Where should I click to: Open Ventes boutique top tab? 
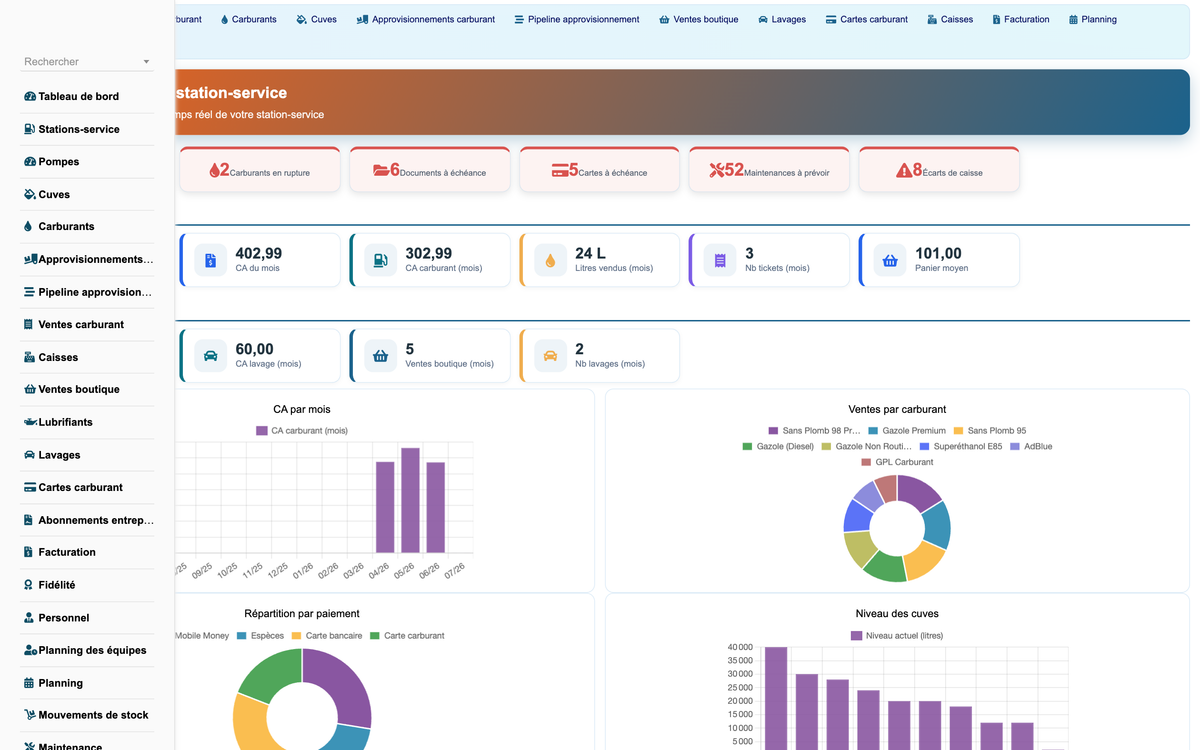click(699, 19)
